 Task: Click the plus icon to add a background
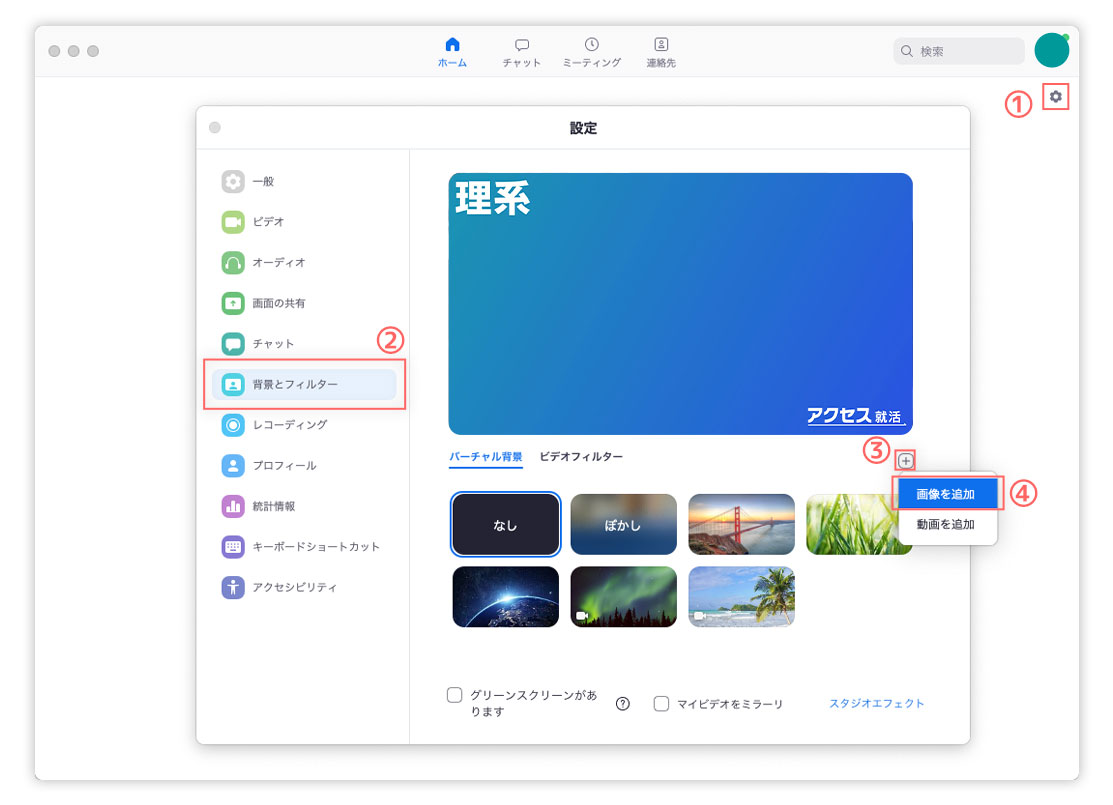click(906, 461)
